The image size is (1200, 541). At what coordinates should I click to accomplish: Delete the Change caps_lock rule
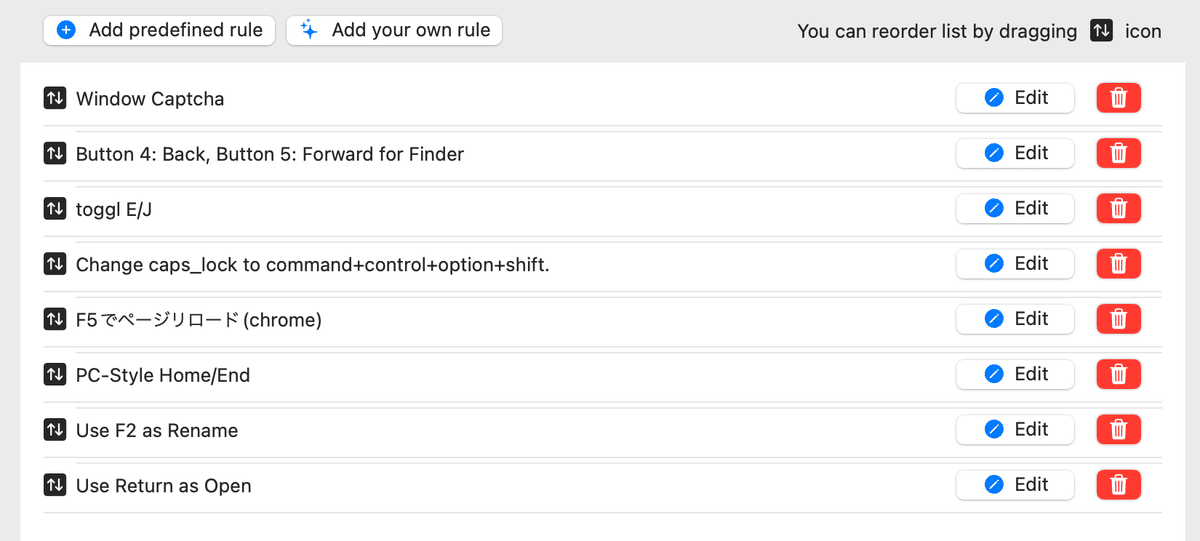pyautogui.click(x=1119, y=264)
